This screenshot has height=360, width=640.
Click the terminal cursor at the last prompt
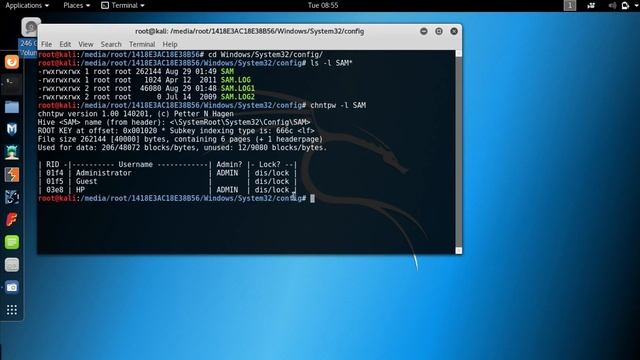pos(312,198)
